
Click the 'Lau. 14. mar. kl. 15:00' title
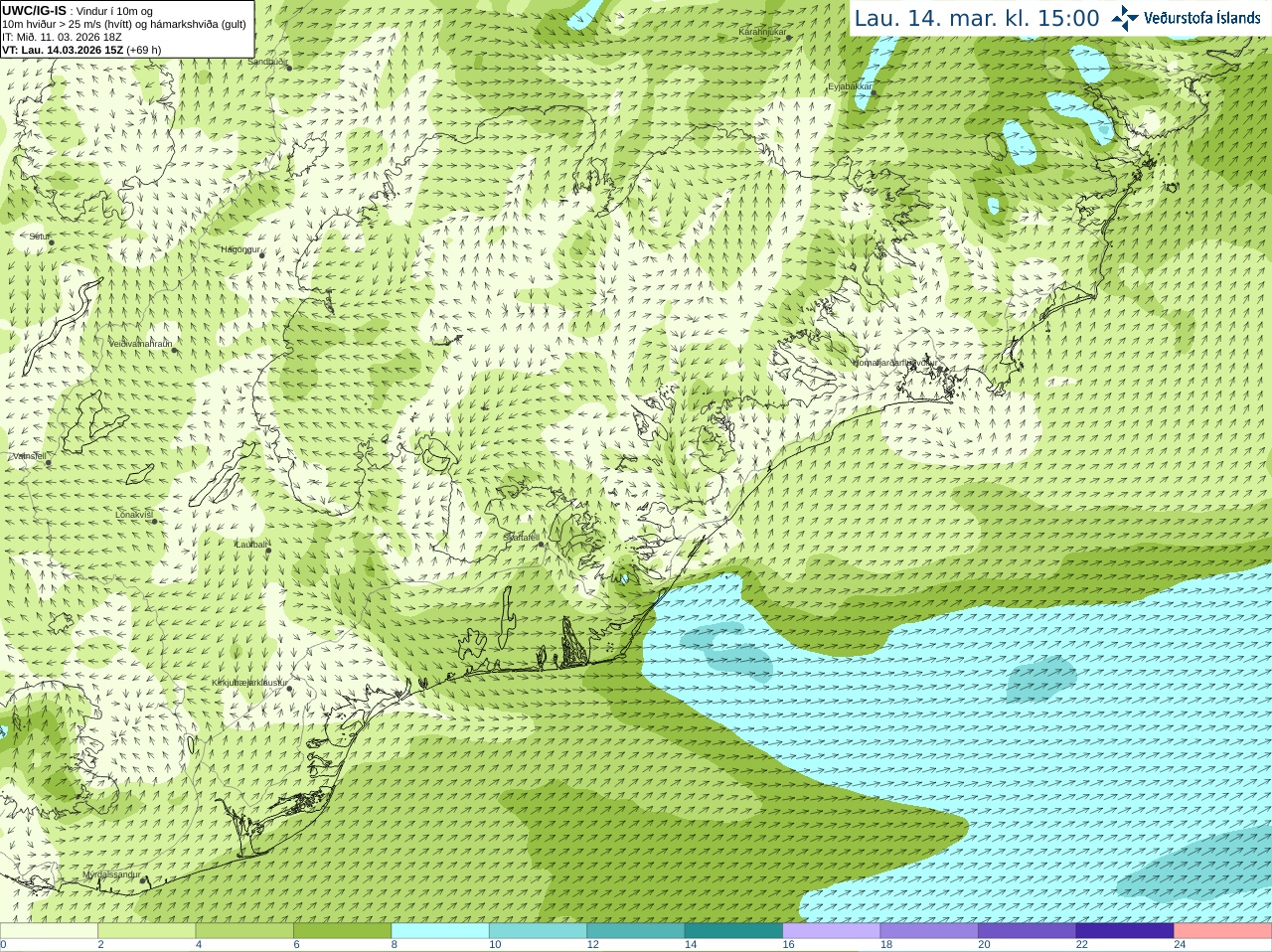[x=977, y=19]
